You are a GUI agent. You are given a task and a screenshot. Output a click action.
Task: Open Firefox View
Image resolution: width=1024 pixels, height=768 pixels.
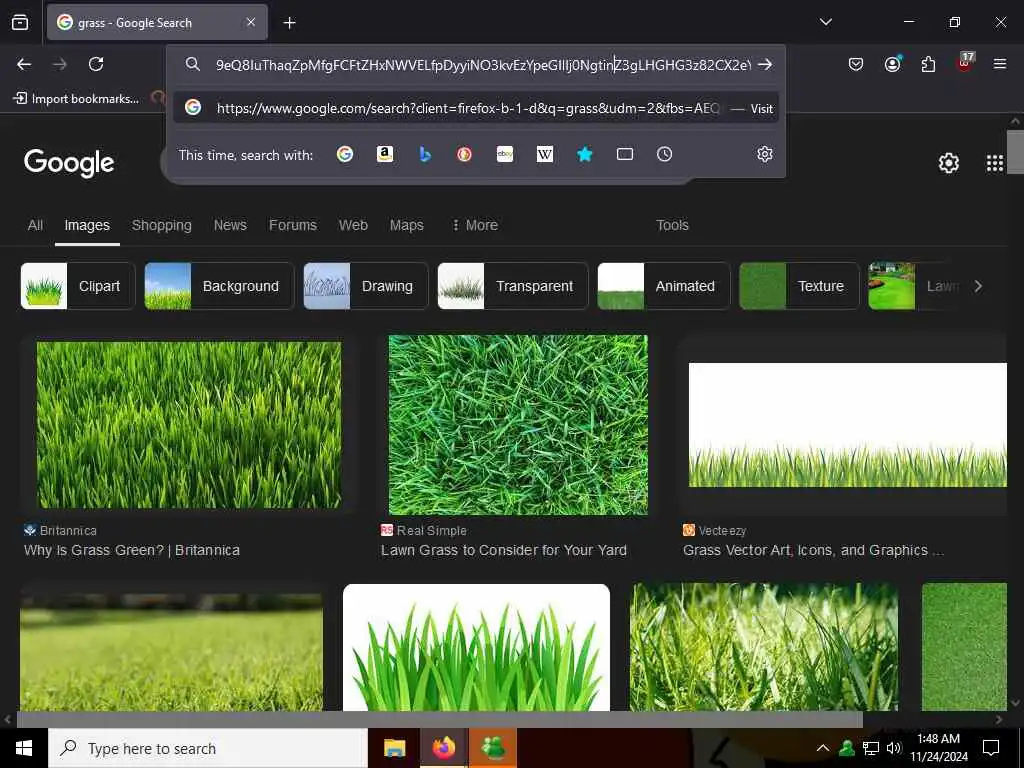click(20, 23)
